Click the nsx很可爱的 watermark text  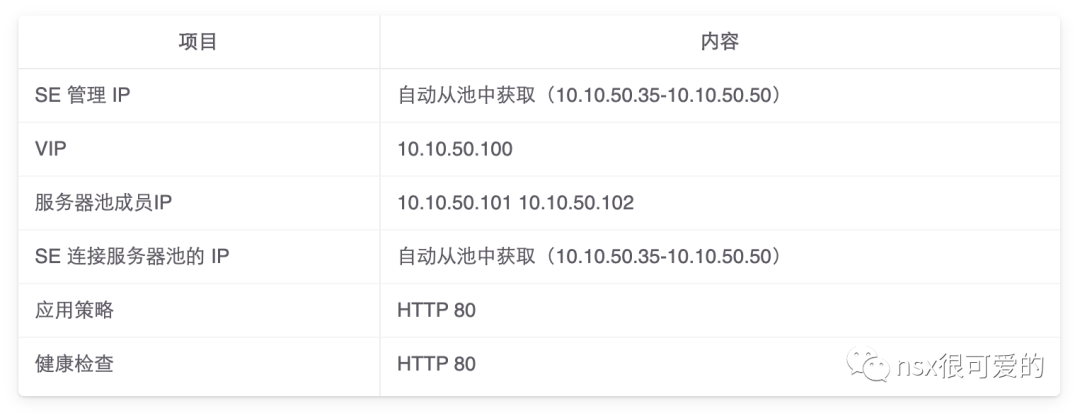click(x=970, y=366)
